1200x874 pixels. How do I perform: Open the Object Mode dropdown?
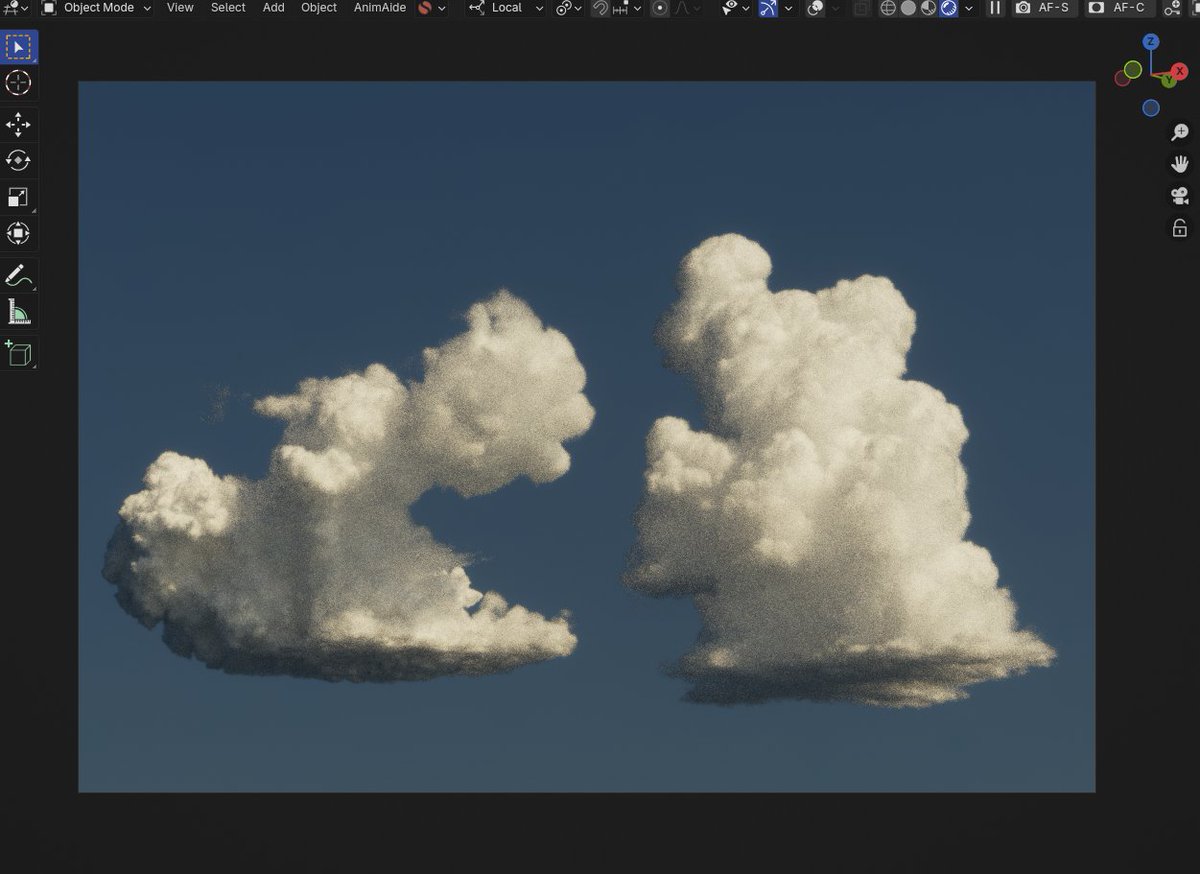[97, 8]
